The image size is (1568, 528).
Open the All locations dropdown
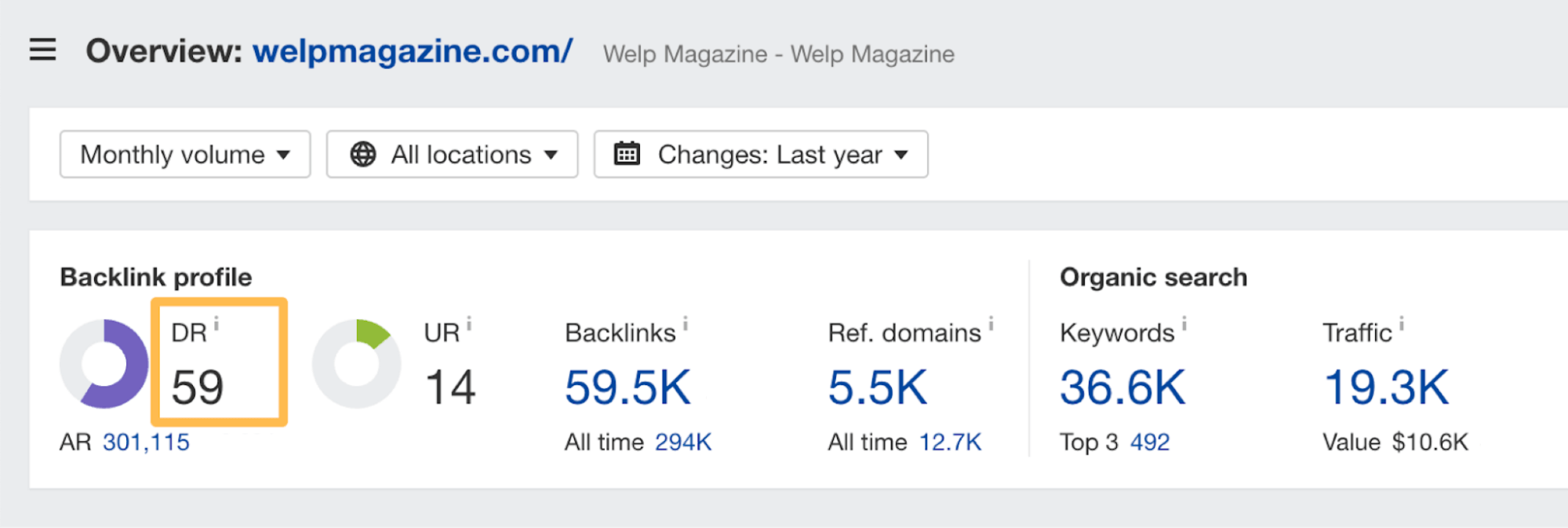coord(452,155)
